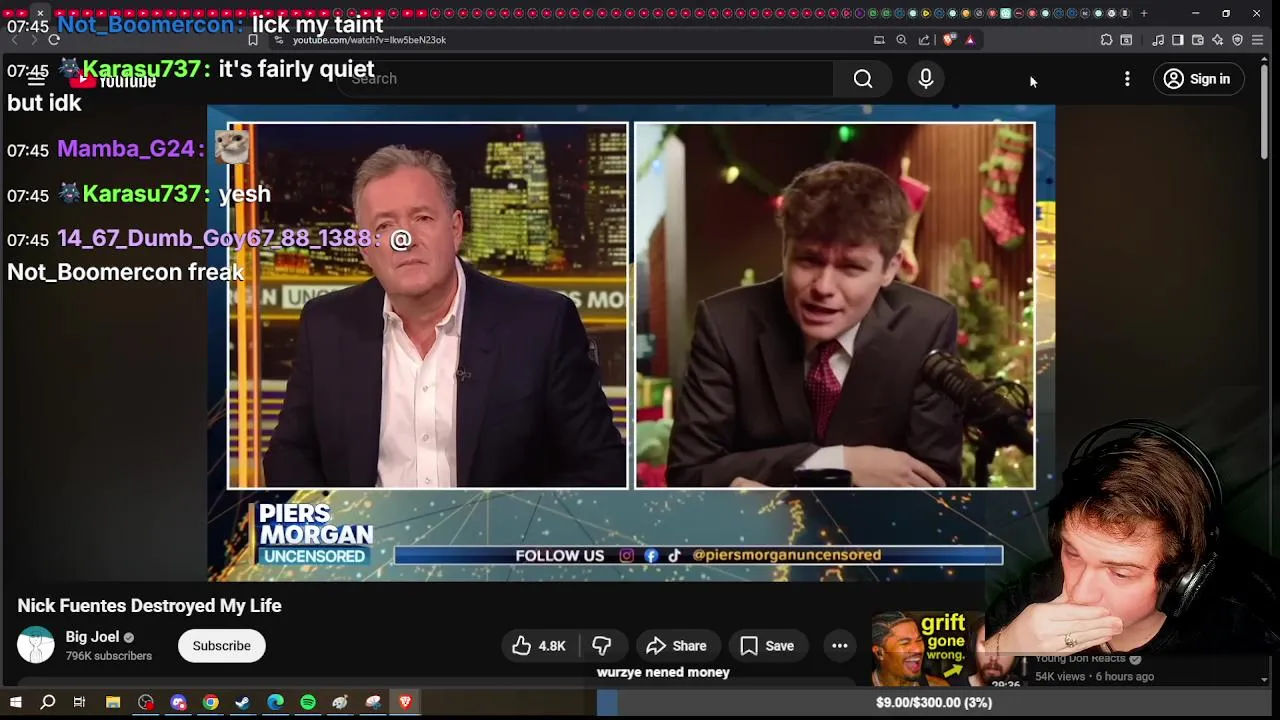This screenshot has width=1280, height=720.
Task: Open OBS Studio from taskbar
Action: 146,703
